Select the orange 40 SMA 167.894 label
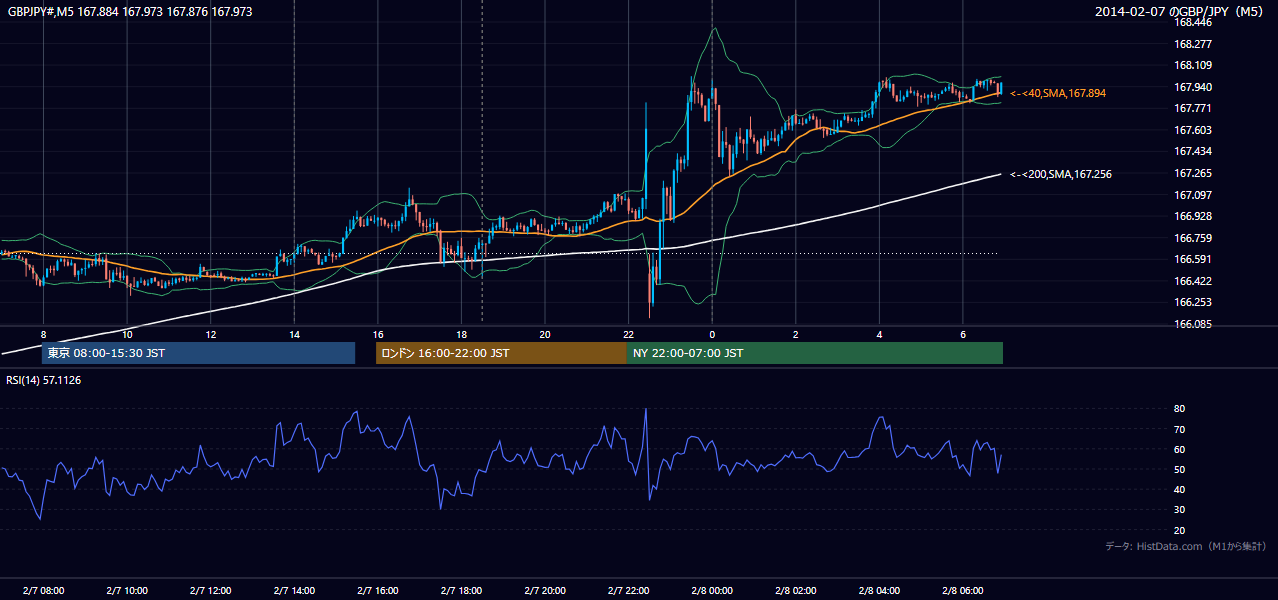The width and height of the screenshot is (1278, 600). pos(1058,93)
